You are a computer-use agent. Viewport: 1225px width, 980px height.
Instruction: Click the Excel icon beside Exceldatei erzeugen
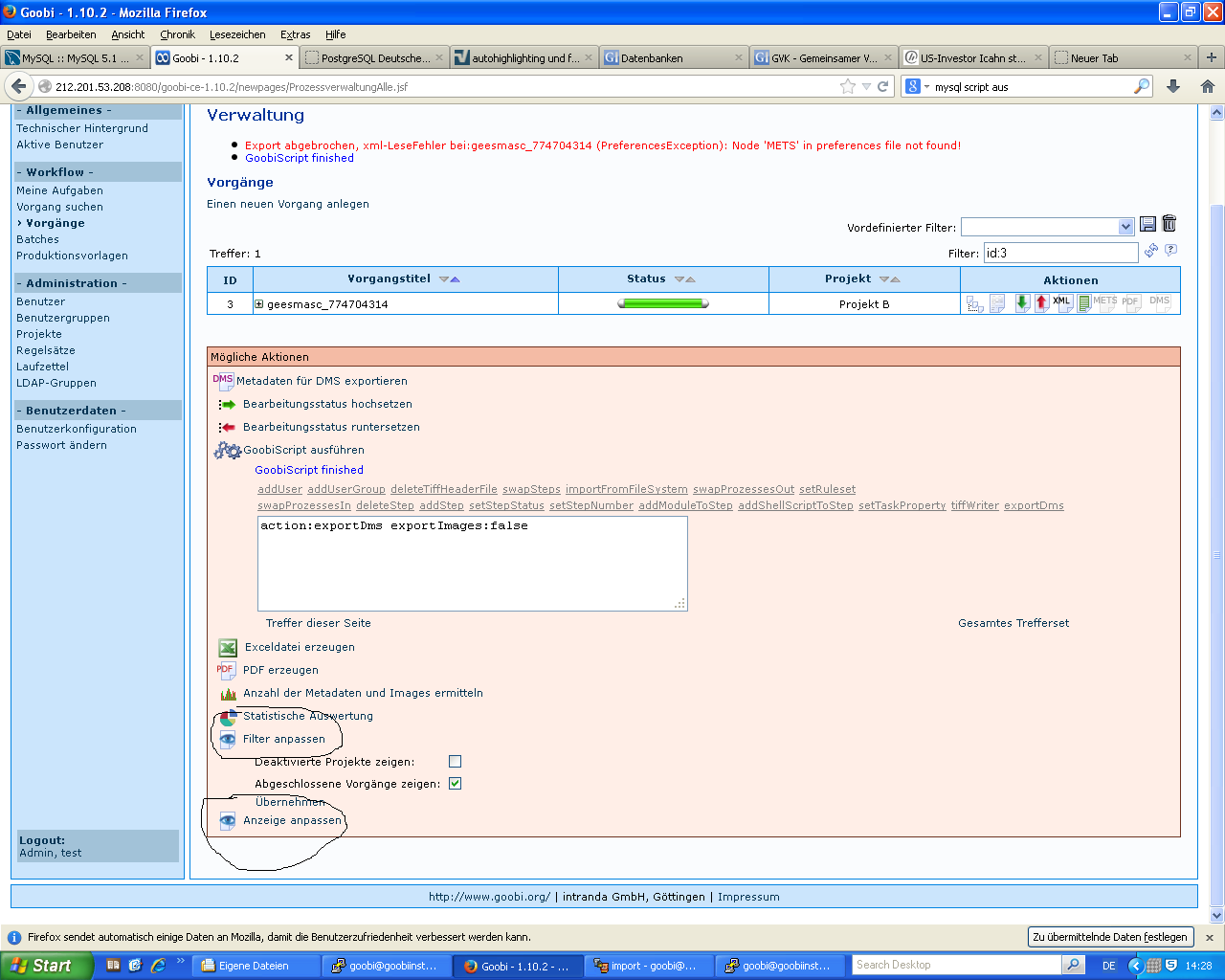228,648
